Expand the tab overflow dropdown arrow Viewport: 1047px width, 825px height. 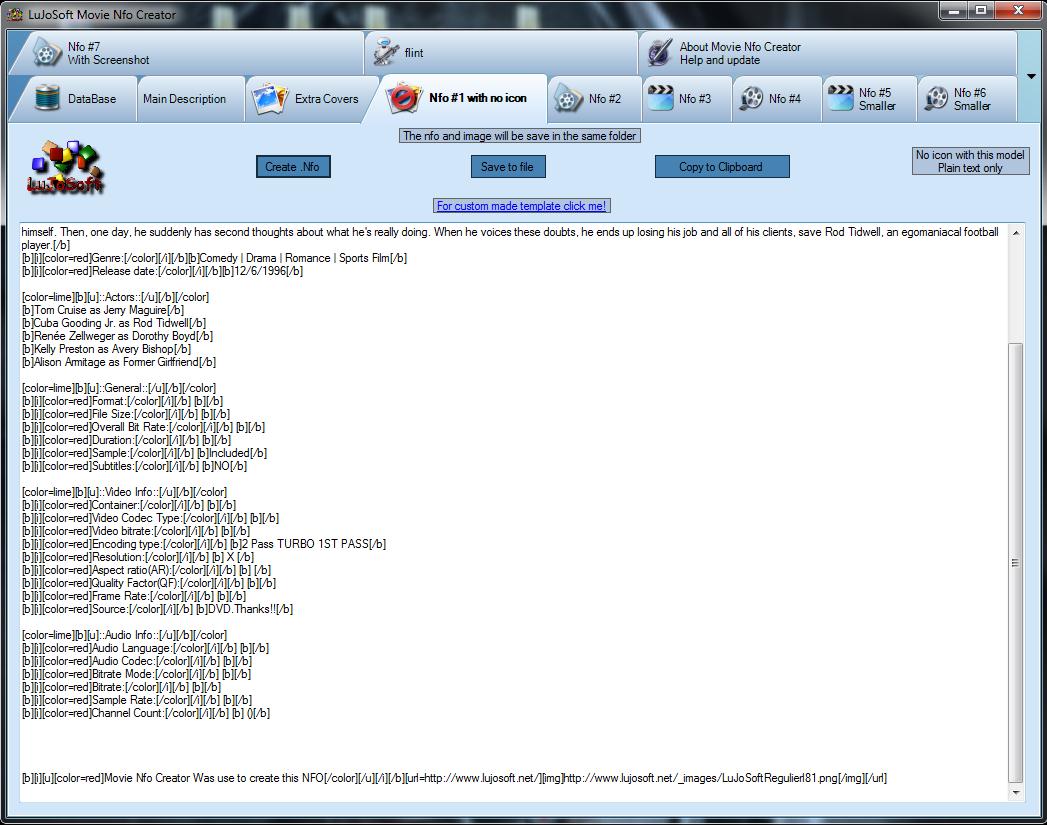[x=1031, y=77]
